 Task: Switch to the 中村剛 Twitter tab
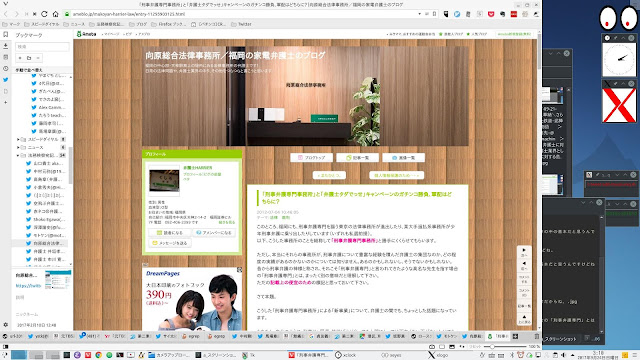(243, 336)
